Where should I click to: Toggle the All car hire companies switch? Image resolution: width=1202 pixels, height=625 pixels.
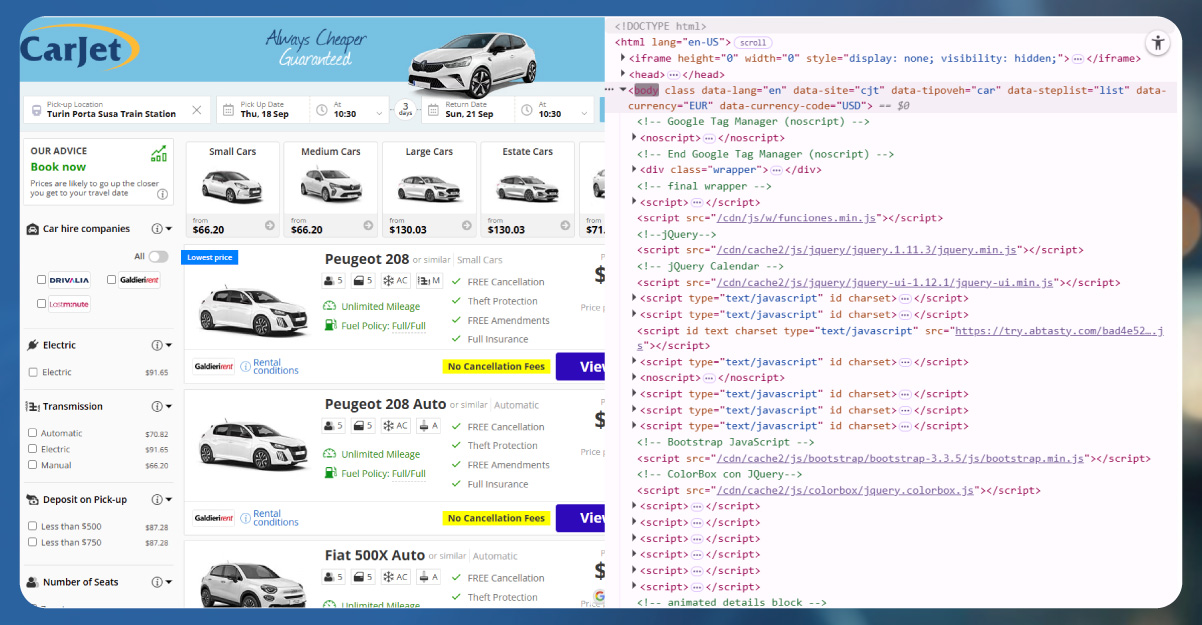tap(158, 257)
